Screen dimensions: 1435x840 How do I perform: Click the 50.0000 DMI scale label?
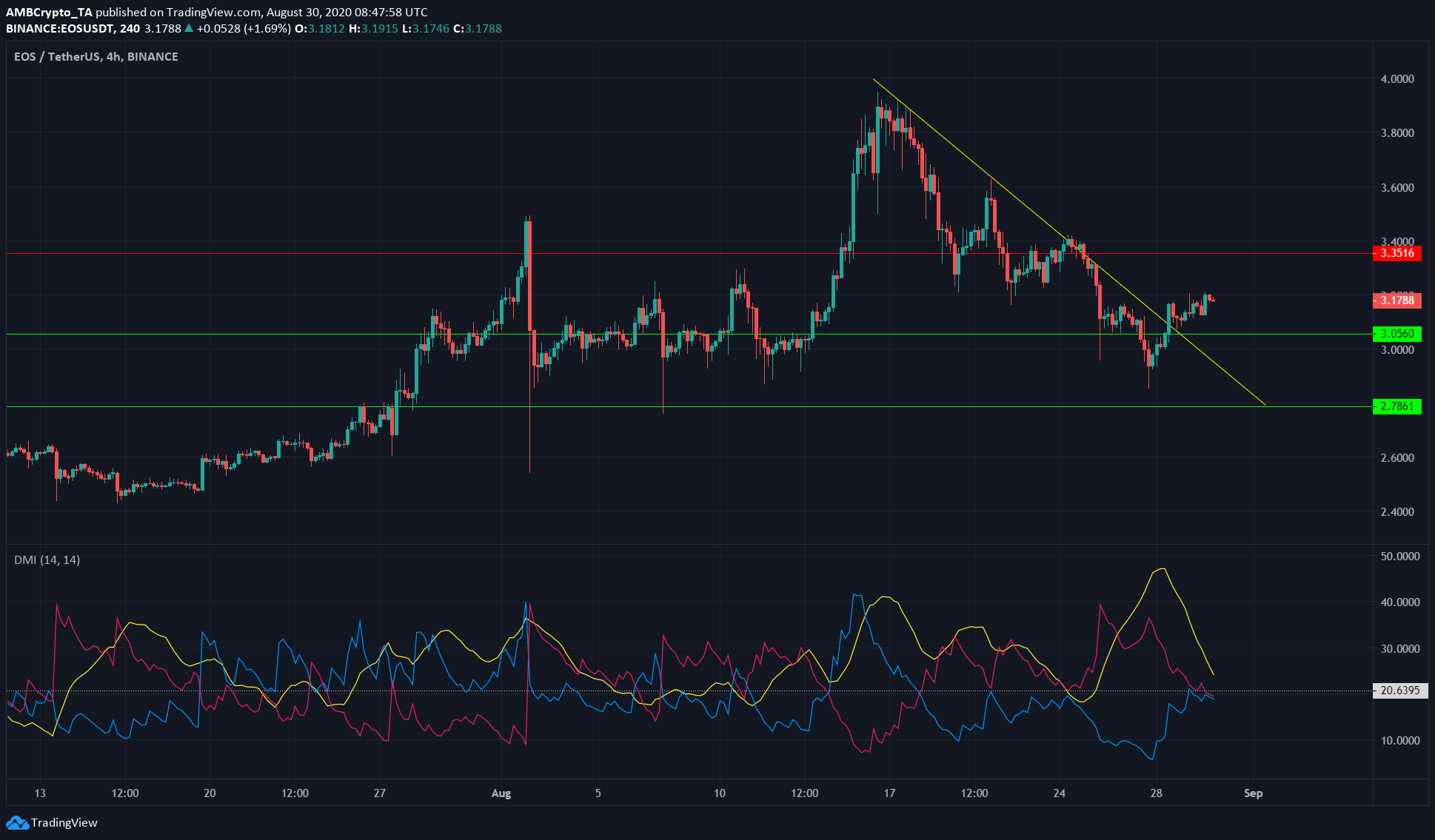pos(1399,556)
